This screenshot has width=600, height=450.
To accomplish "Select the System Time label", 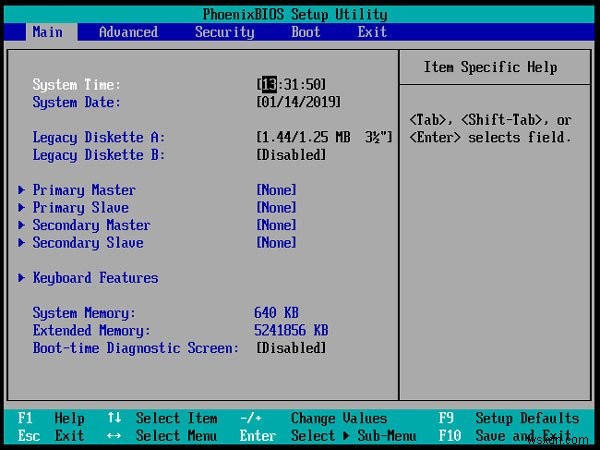I will (77, 85).
